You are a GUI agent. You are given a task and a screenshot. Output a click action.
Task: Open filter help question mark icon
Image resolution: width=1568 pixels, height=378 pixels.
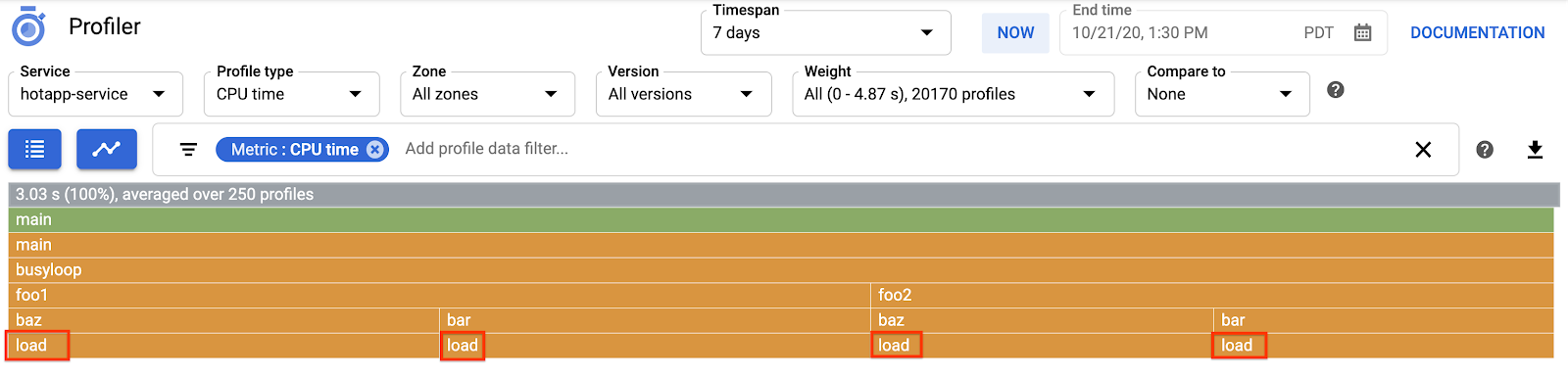pos(1485,149)
